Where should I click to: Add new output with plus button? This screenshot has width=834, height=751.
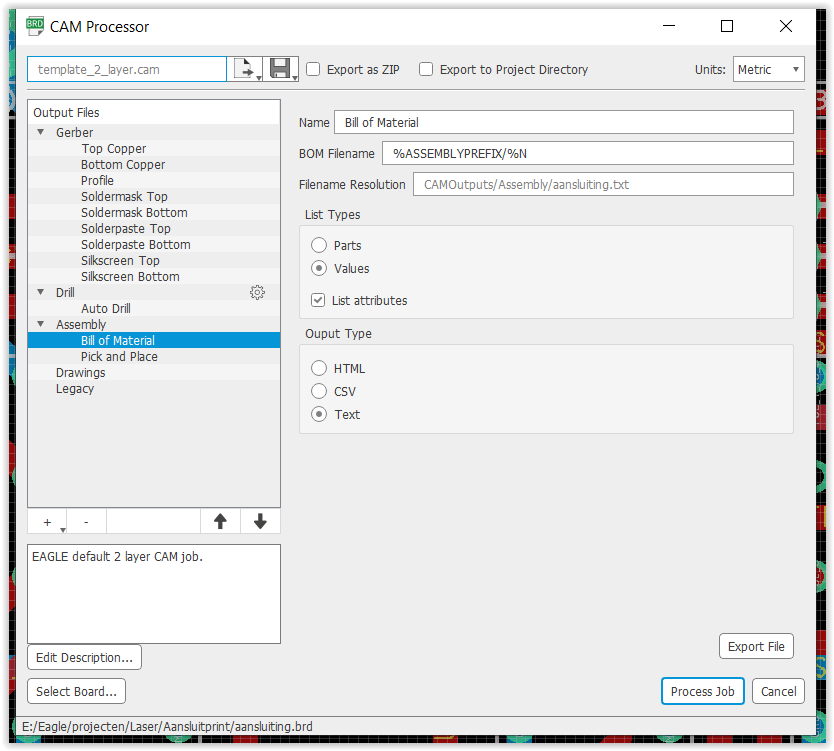tap(47, 522)
